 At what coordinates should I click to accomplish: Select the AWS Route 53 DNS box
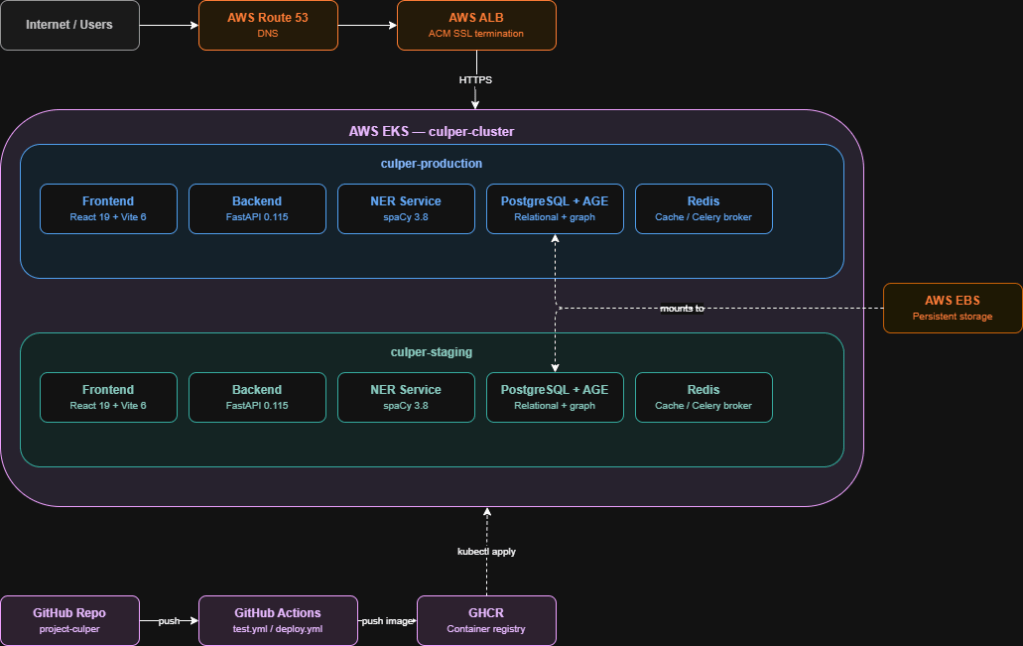pos(267,25)
